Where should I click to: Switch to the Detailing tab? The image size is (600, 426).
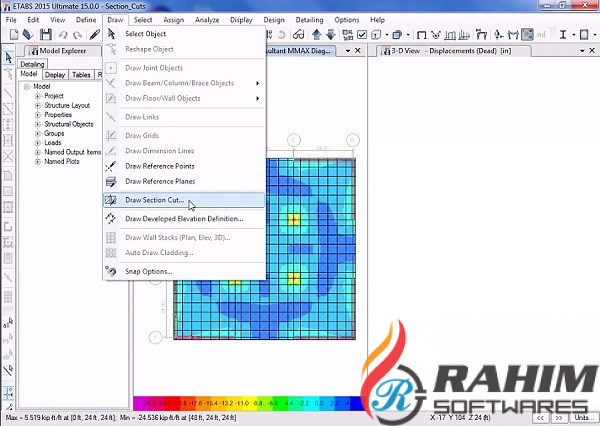32,64
